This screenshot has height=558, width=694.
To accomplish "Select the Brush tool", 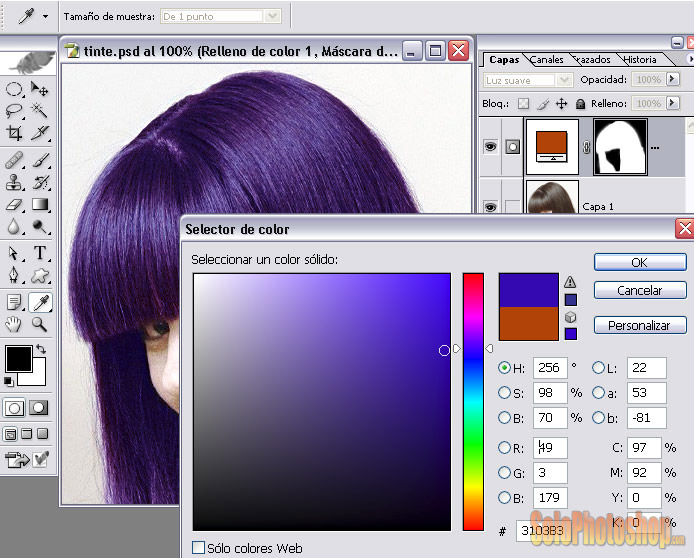I will (x=39, y=160).
